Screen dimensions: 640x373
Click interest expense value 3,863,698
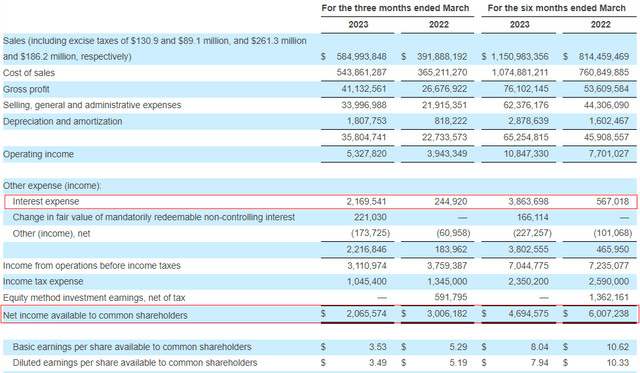click(x=529, y=202)
